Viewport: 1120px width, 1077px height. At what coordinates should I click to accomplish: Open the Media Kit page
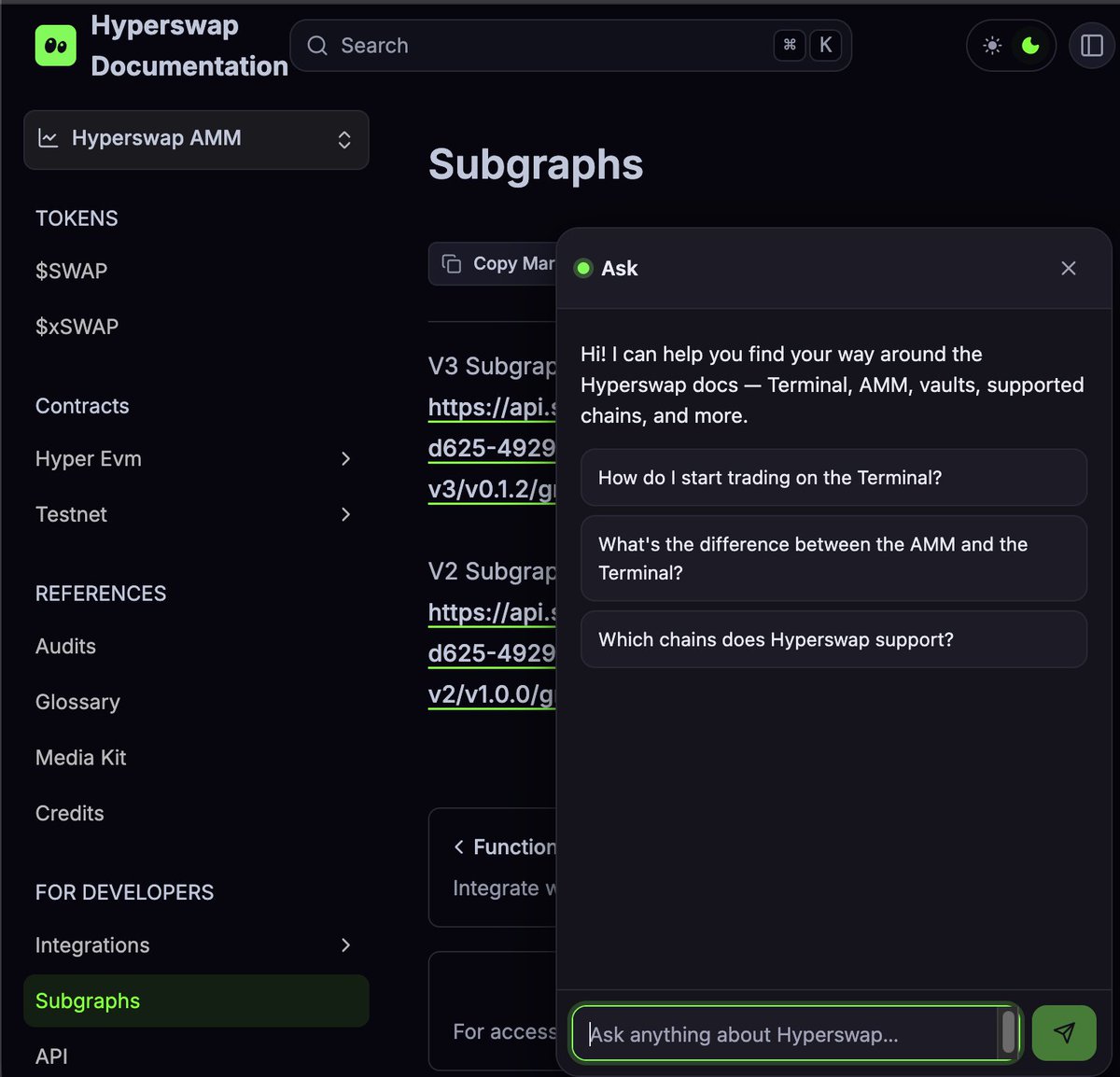[x=80, y=758]
